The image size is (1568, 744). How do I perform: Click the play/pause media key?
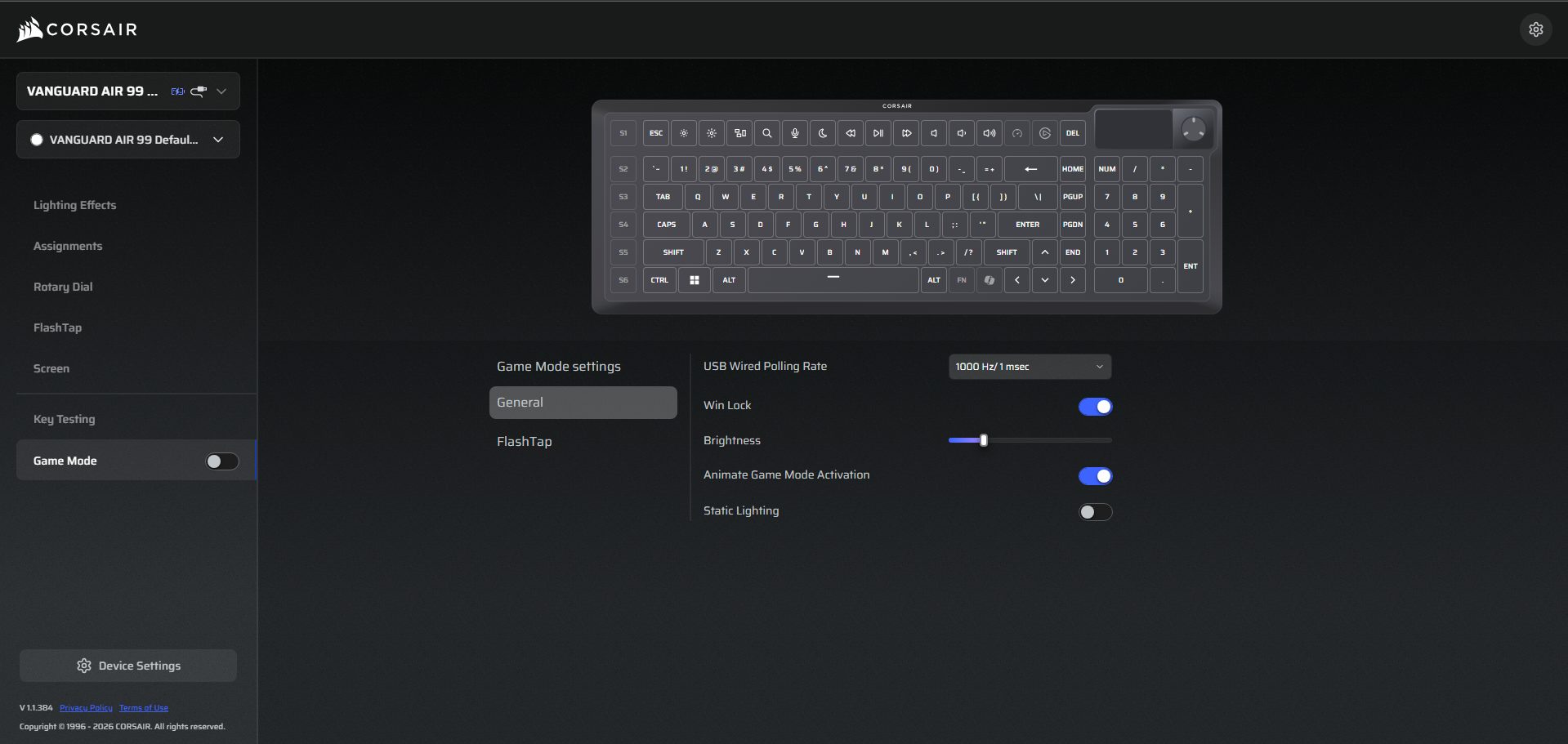click(878, 133)
